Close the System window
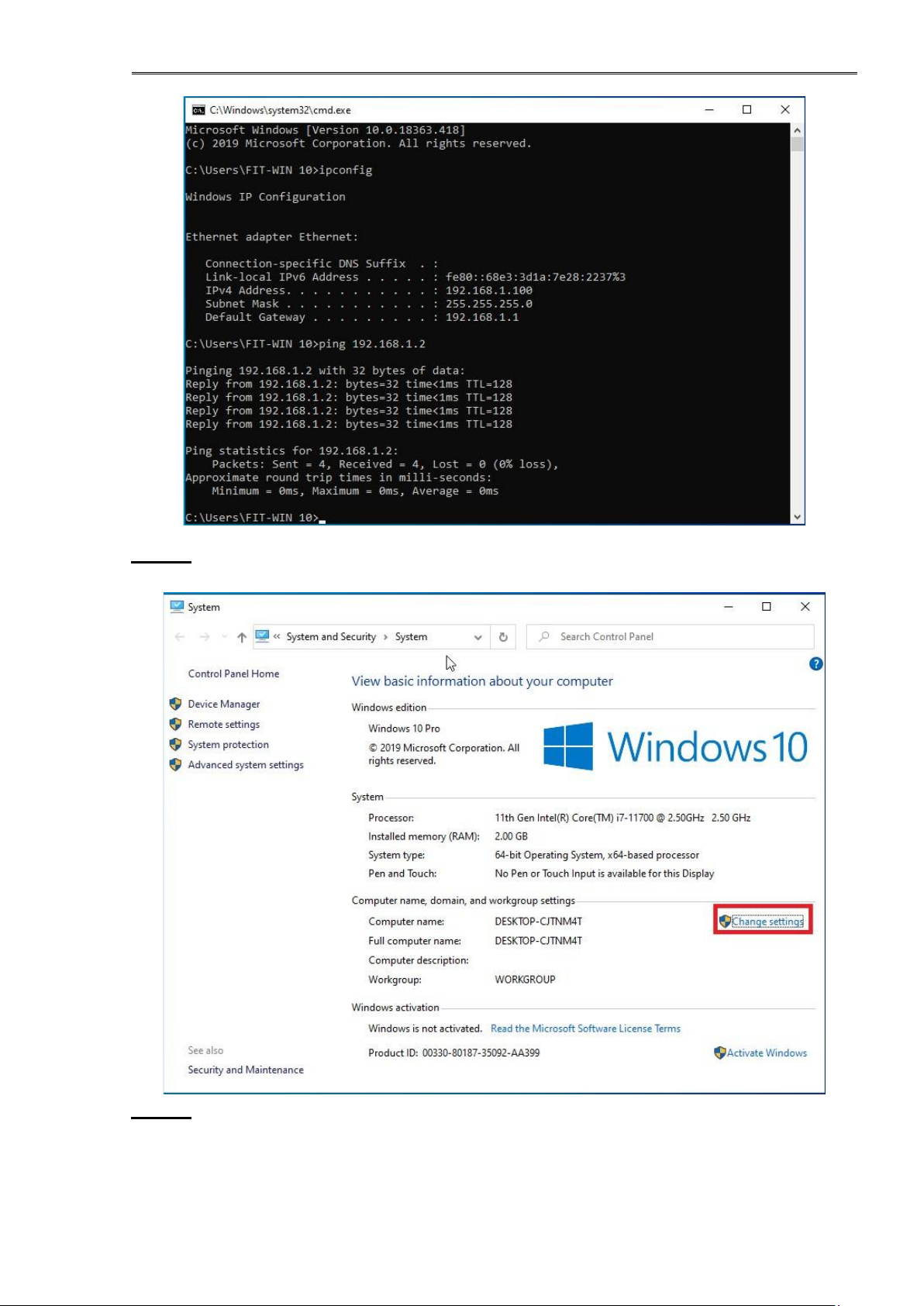 click(805, 607)
